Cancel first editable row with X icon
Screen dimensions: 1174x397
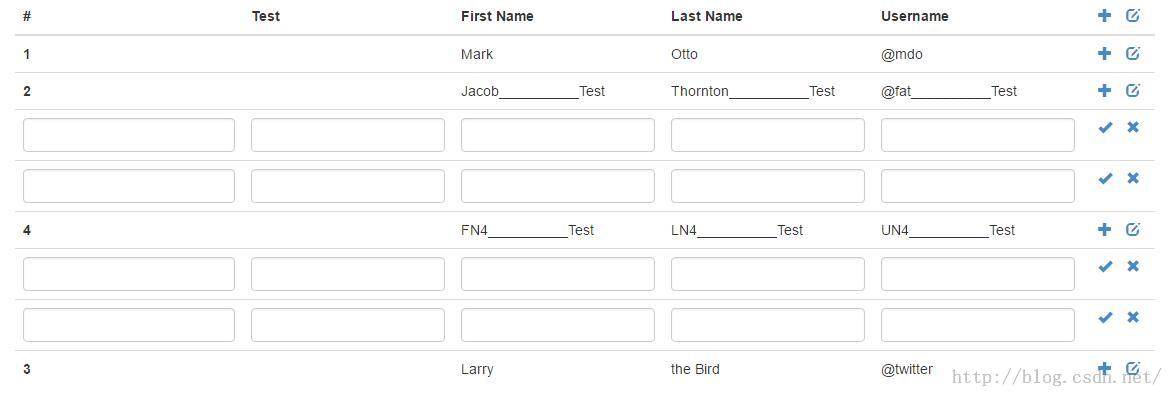(1133, 127)
